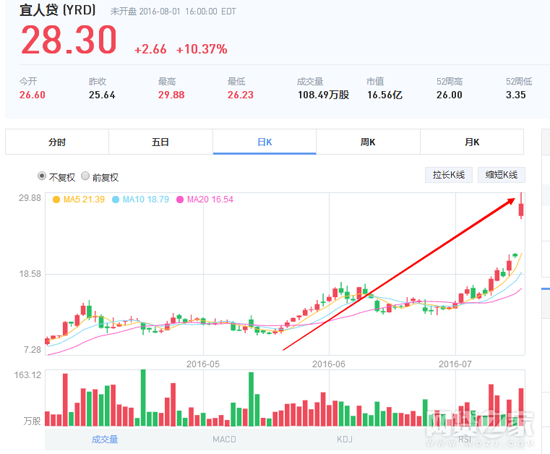Click the 2016-05 date axis label

coord(203,364)
